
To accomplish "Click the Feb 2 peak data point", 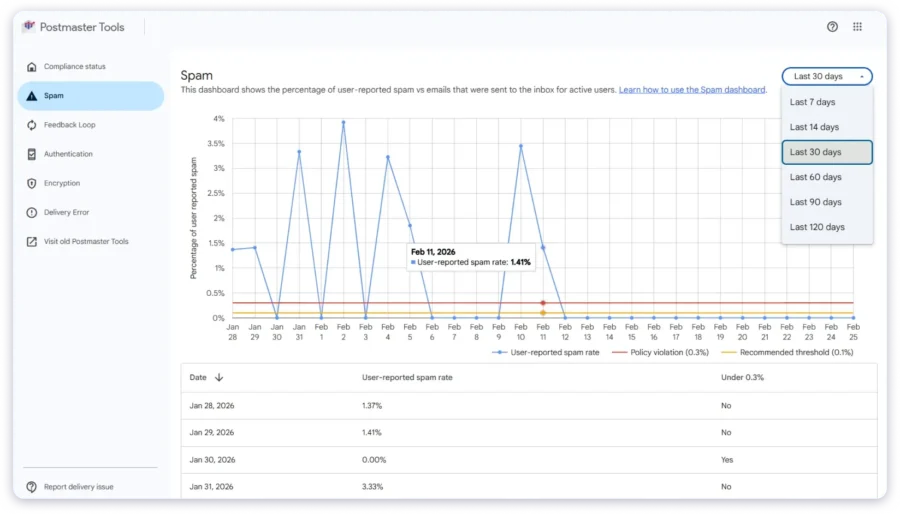I will click(x=343, y=123).
